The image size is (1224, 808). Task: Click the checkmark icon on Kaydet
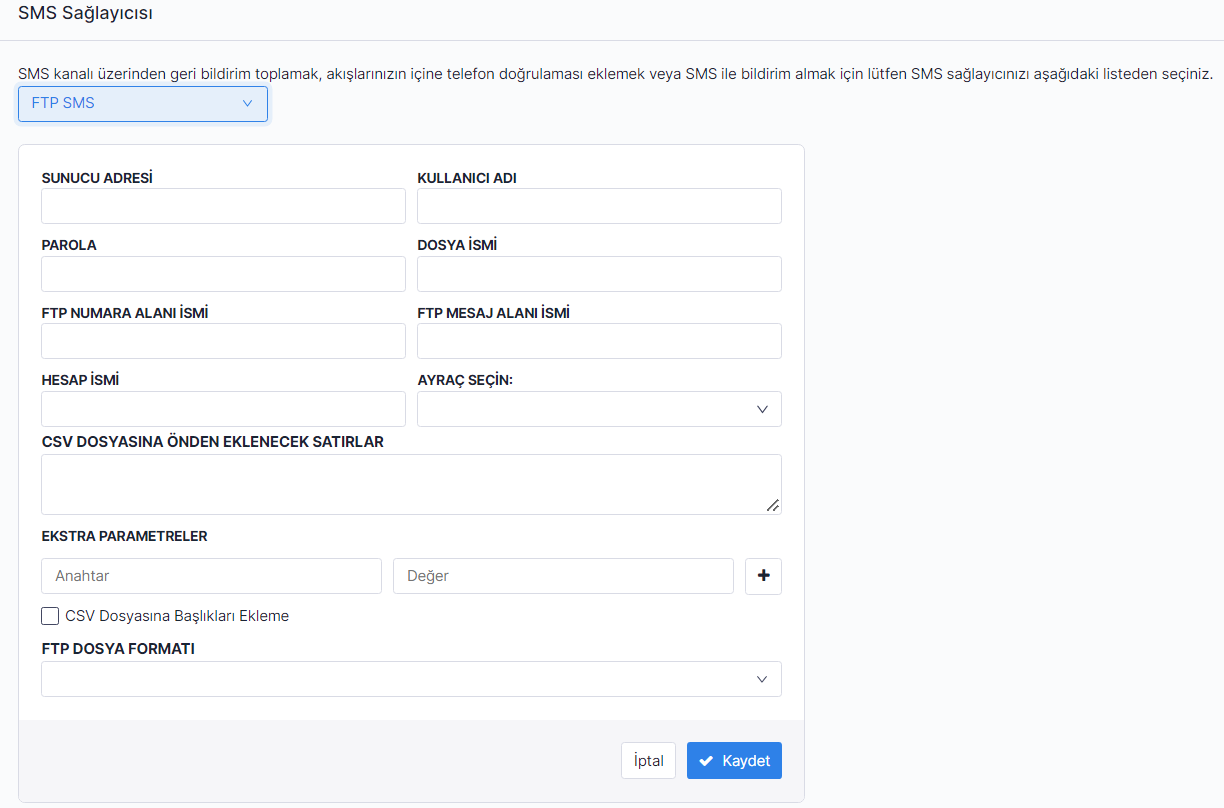coord(706,761)
